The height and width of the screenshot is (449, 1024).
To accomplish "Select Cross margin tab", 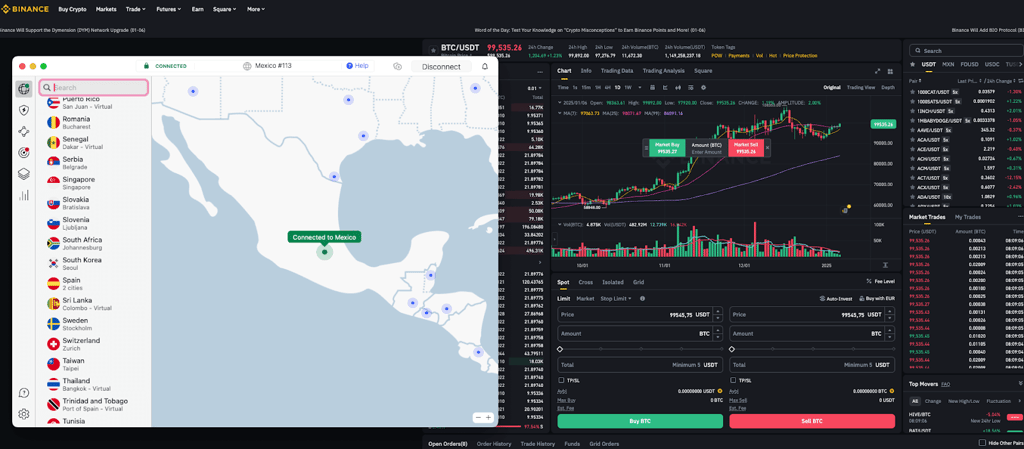I will (x=586, y=282).
